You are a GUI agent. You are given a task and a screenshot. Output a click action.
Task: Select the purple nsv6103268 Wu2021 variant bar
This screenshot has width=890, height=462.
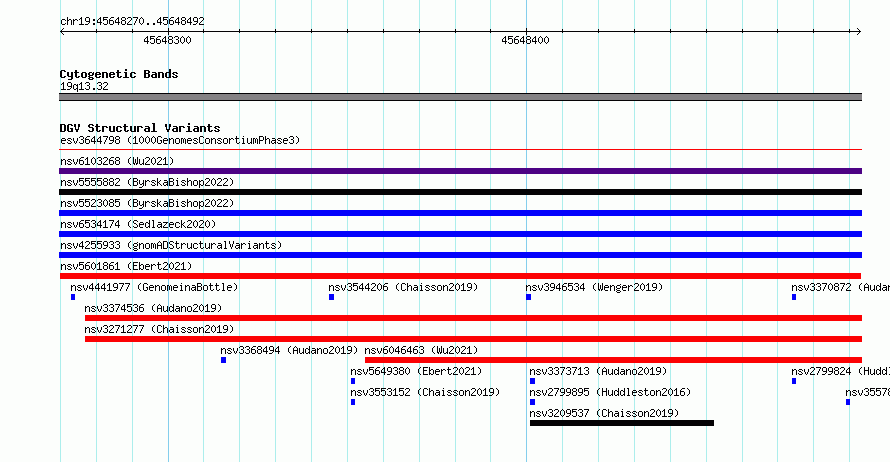(x=460, y=171)
